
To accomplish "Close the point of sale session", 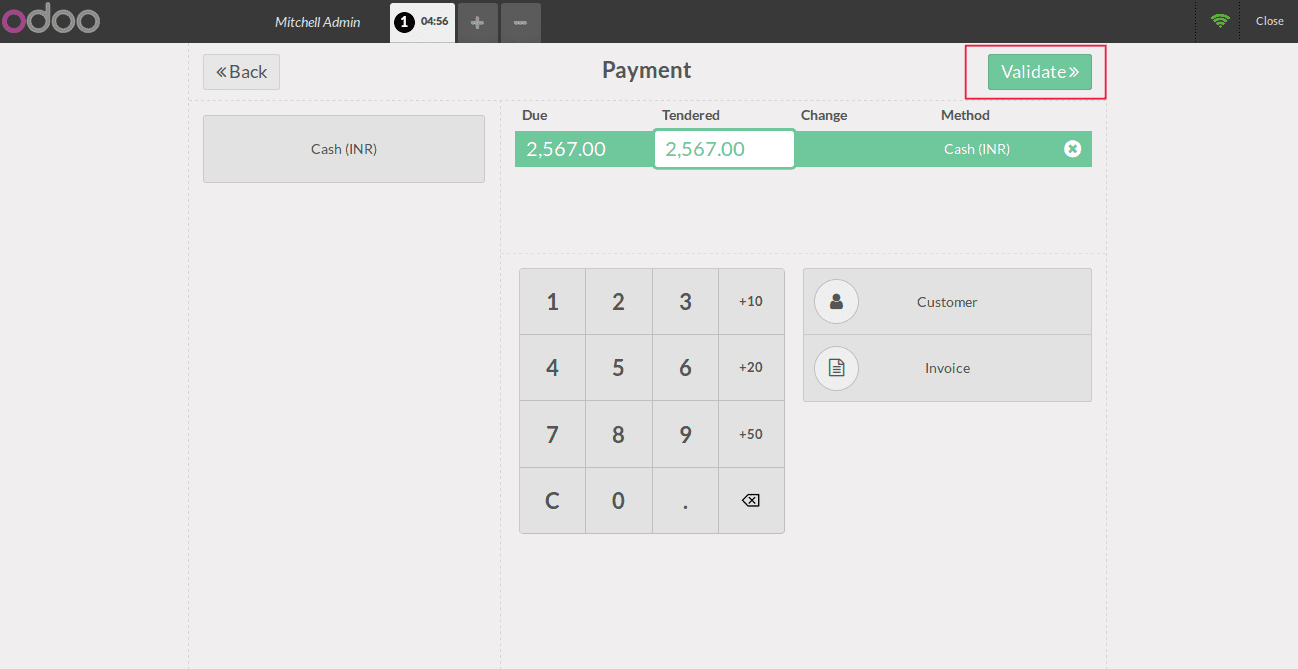I will tap(1269, 21).
